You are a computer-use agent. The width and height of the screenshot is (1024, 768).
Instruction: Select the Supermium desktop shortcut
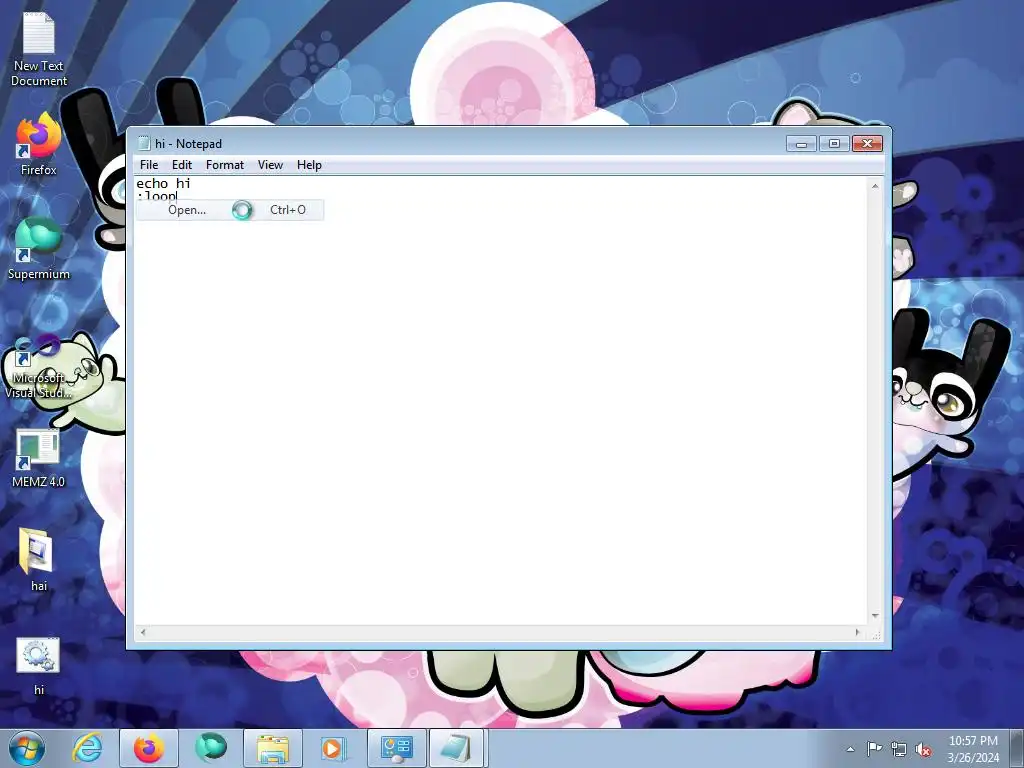point(39,249)
